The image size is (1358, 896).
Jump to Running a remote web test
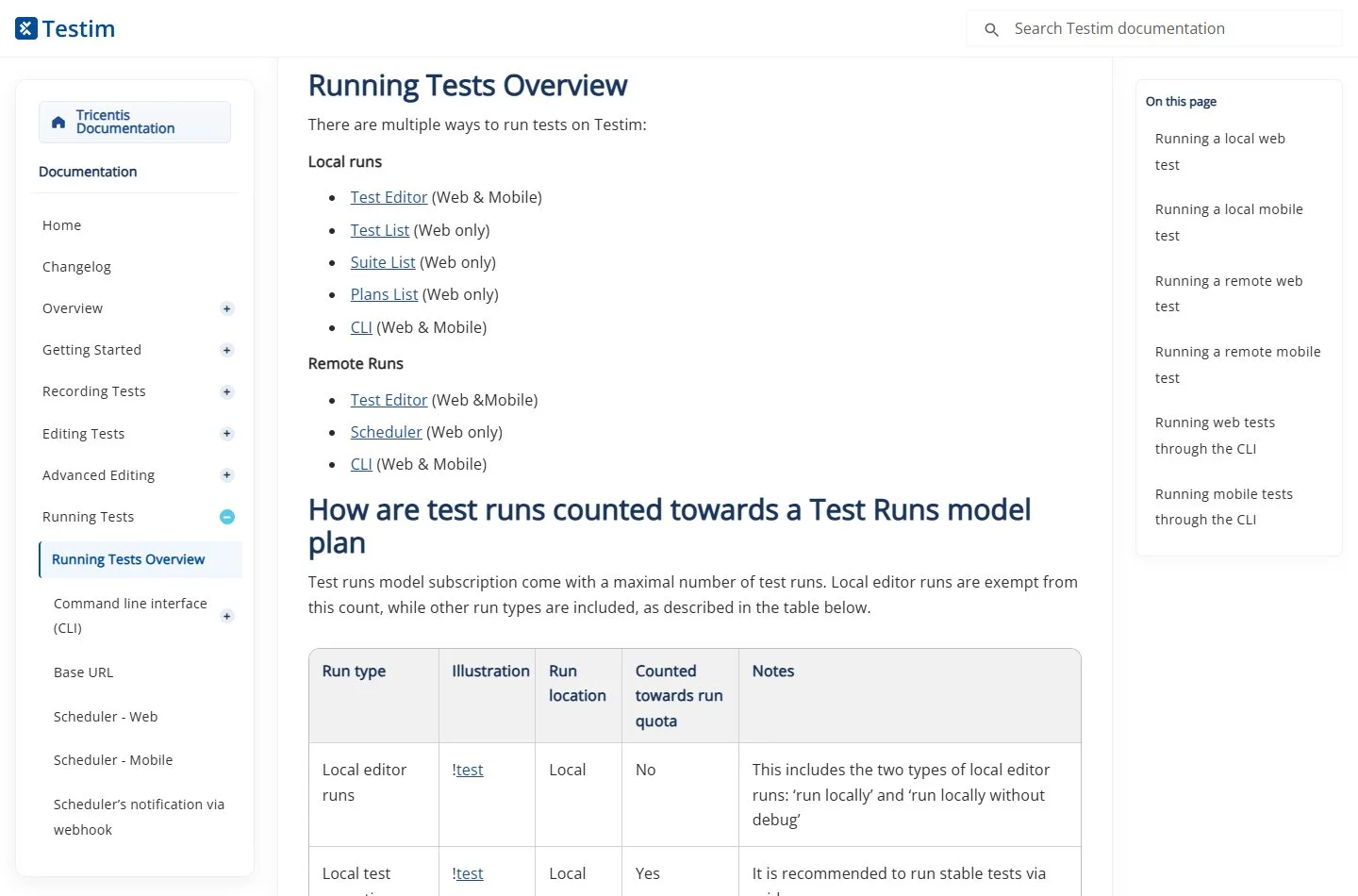pos(1229,293)
